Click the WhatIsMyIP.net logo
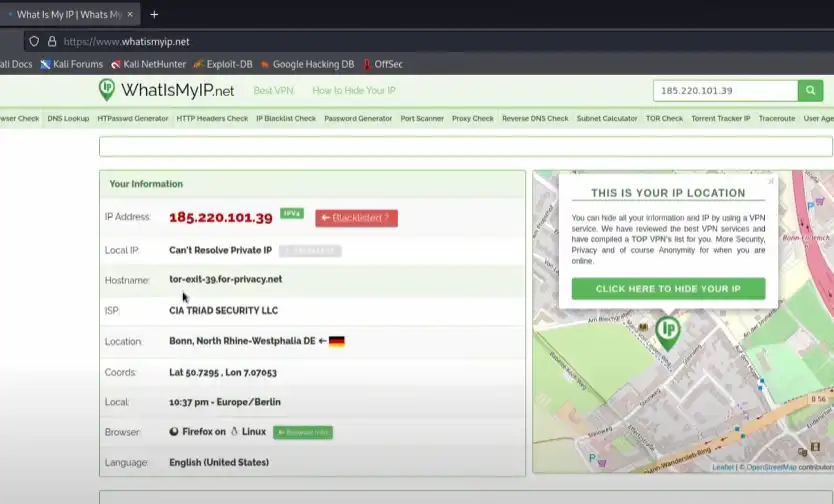834x504 pixels. click(x=166, y=90)
